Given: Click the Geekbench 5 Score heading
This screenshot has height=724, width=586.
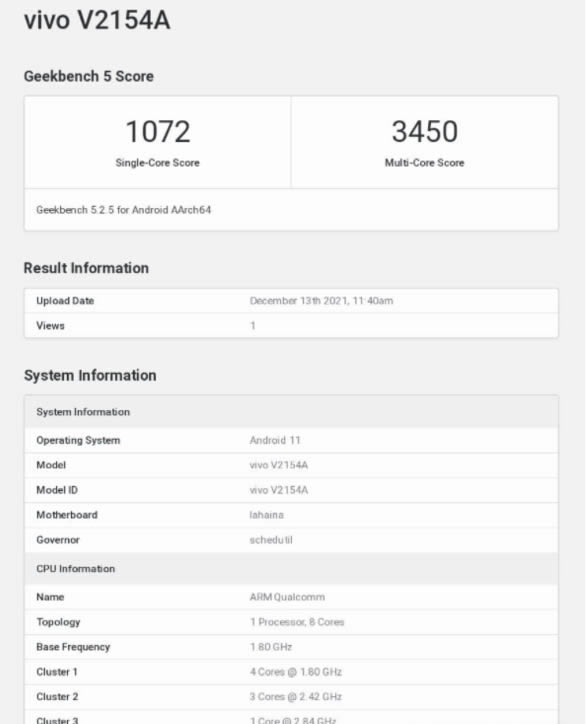Looking at the screenshot, I should click(89, 76).
